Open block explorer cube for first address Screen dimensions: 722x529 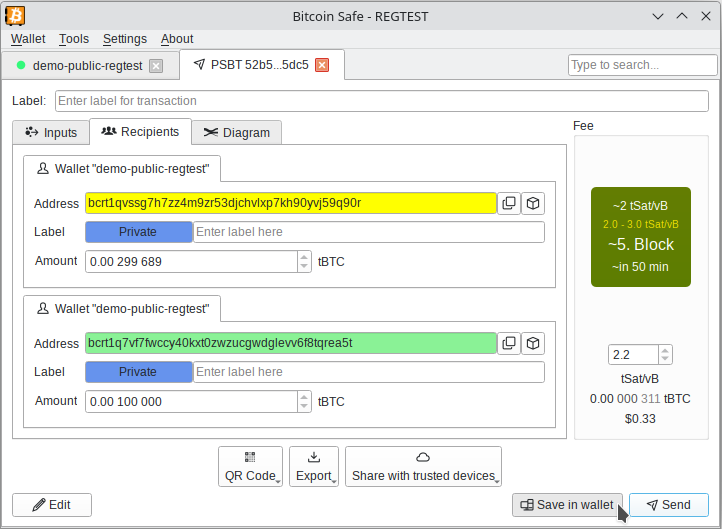(533, 203)
